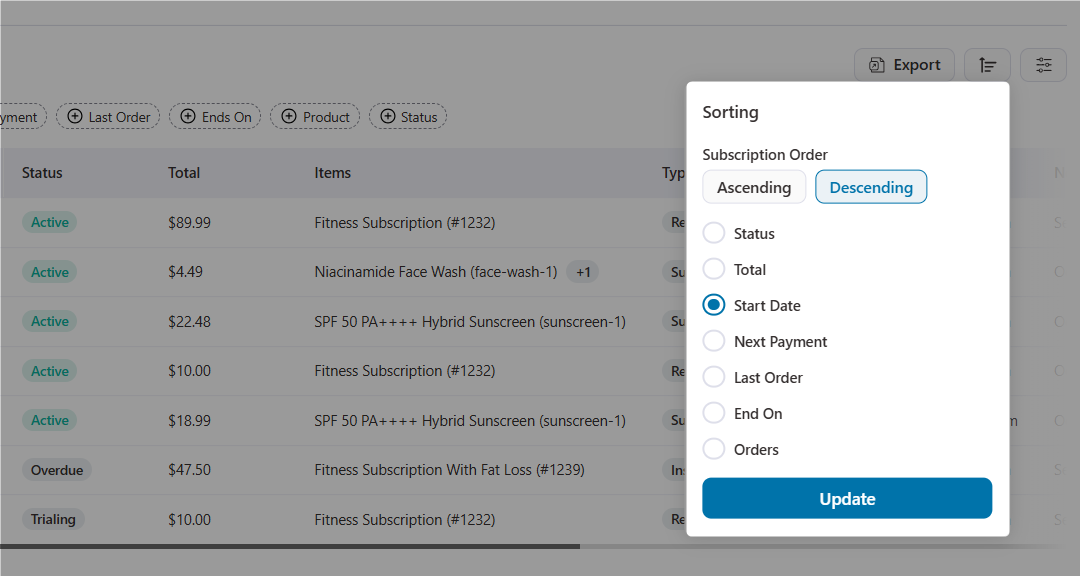This screenshot has height=576, width=1080.
Task: Click the plus icon on Last Order chip
Action: [75, 116]
